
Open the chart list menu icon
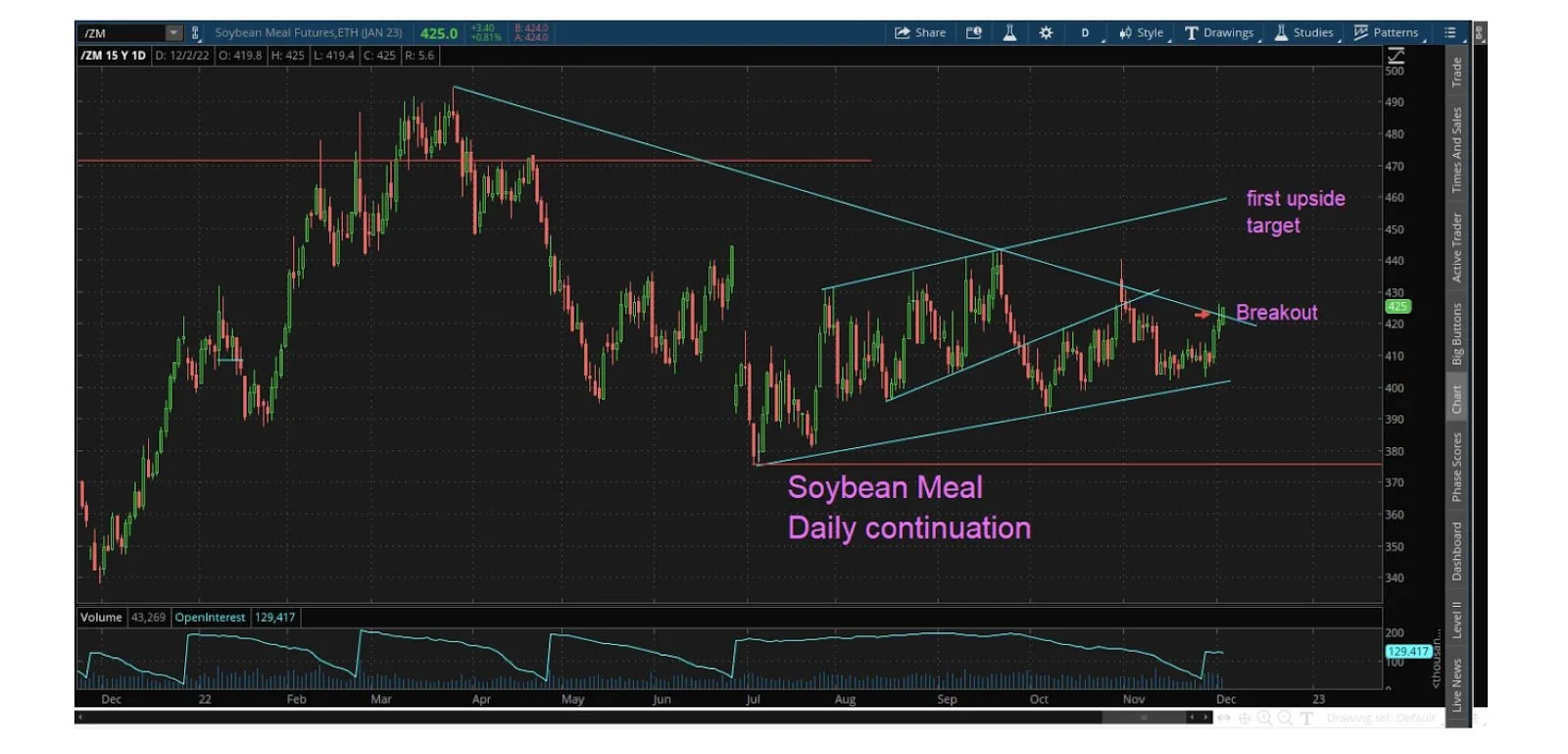(x=1450, y=32)
